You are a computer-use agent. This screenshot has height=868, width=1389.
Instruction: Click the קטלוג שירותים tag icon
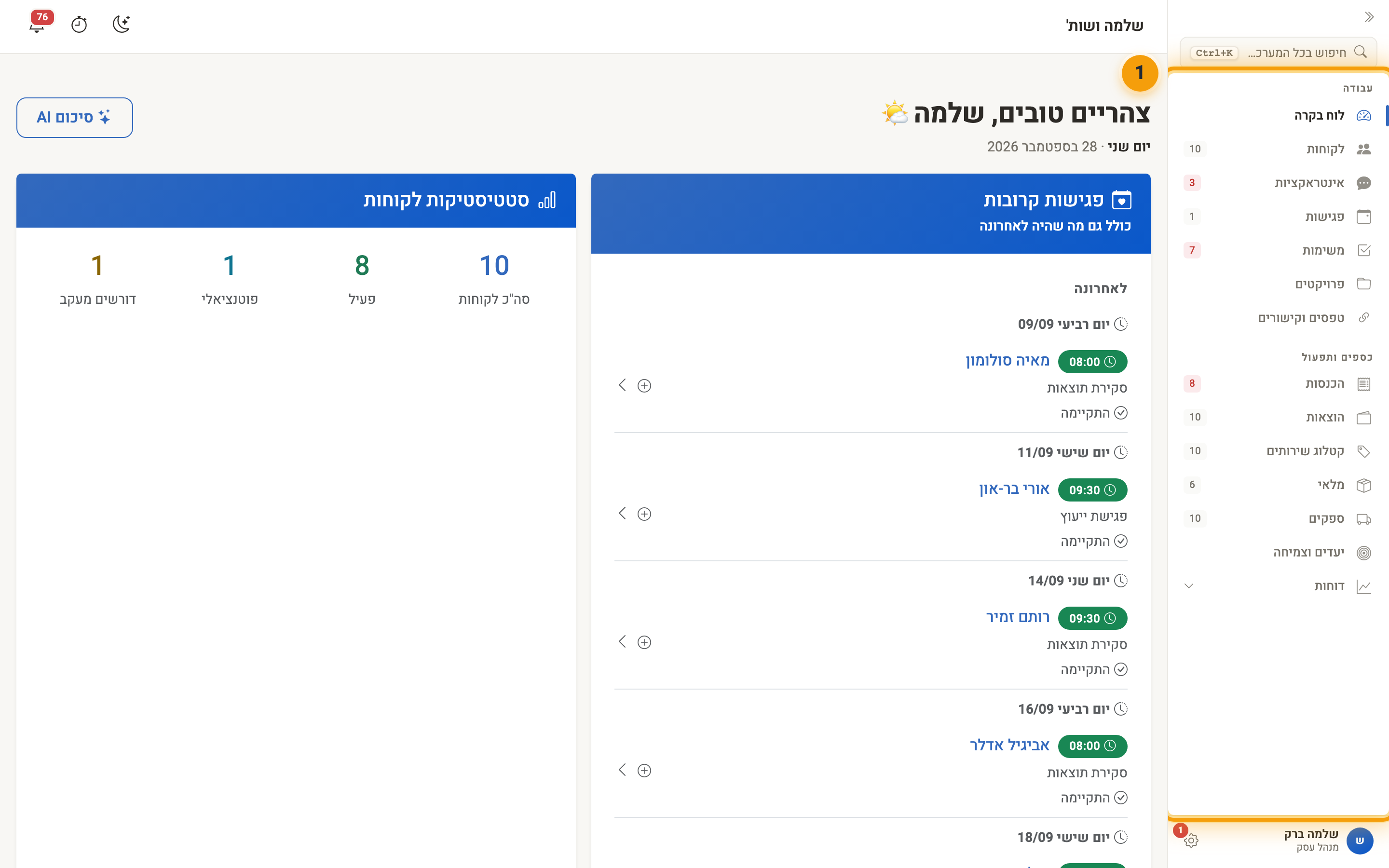pyautogui.click(x=1364, y=451)
